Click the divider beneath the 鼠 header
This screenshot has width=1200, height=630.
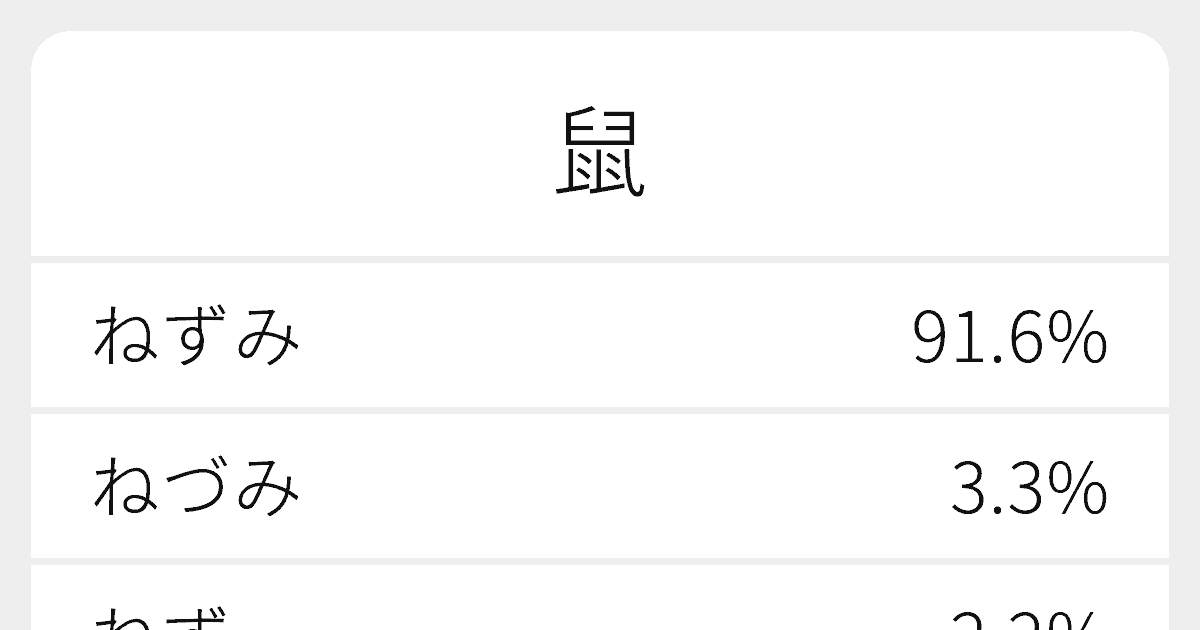point(600,259)
